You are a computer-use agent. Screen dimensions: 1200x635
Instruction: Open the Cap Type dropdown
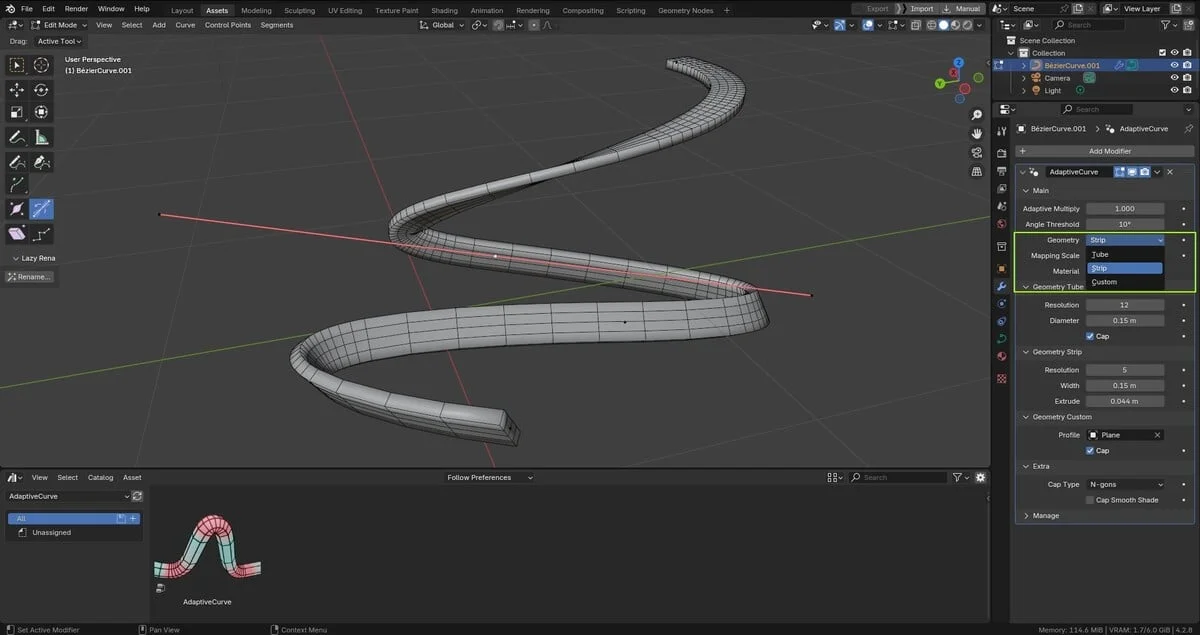point(1125,484)
